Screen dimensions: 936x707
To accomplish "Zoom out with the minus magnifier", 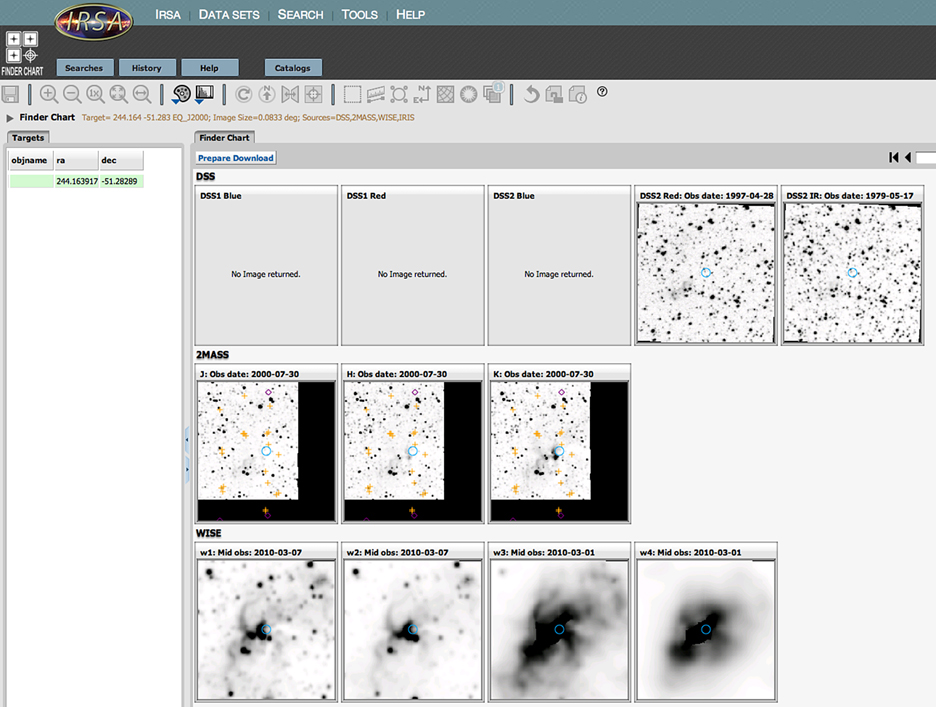I will (x=72, y=95).
